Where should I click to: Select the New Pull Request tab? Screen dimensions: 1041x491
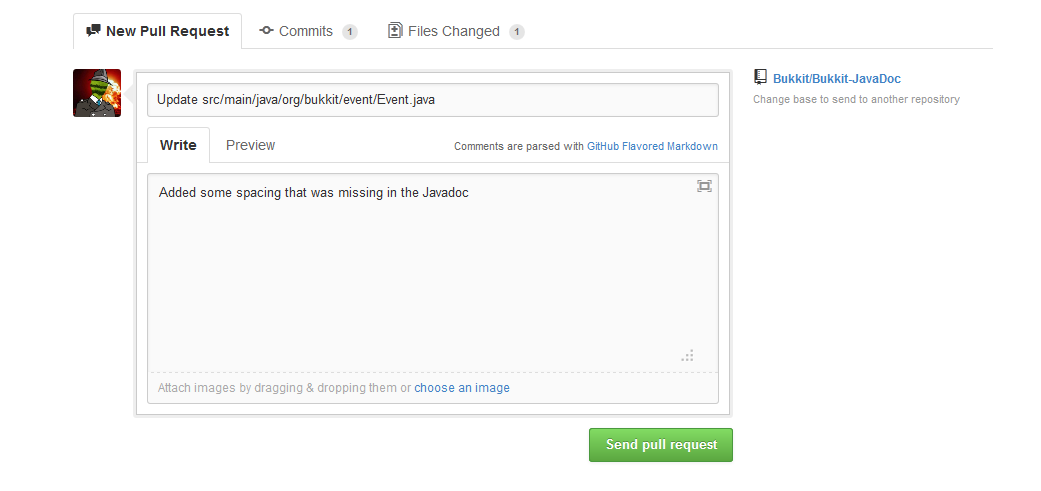click(157, 31)
